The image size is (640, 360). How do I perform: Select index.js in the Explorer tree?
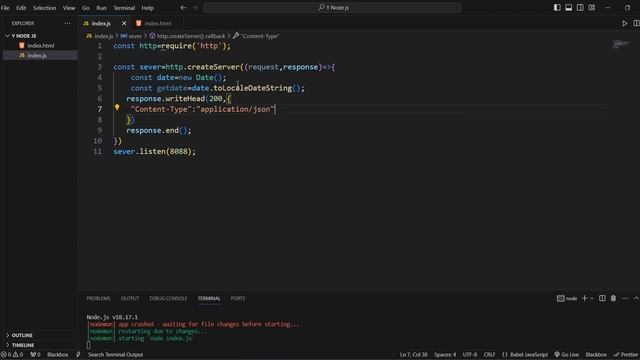pos(37,56)
